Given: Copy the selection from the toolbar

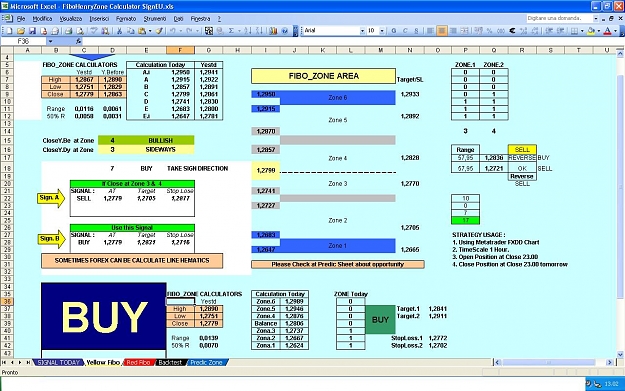Looking at the screenshot, I should click(130, 31).
